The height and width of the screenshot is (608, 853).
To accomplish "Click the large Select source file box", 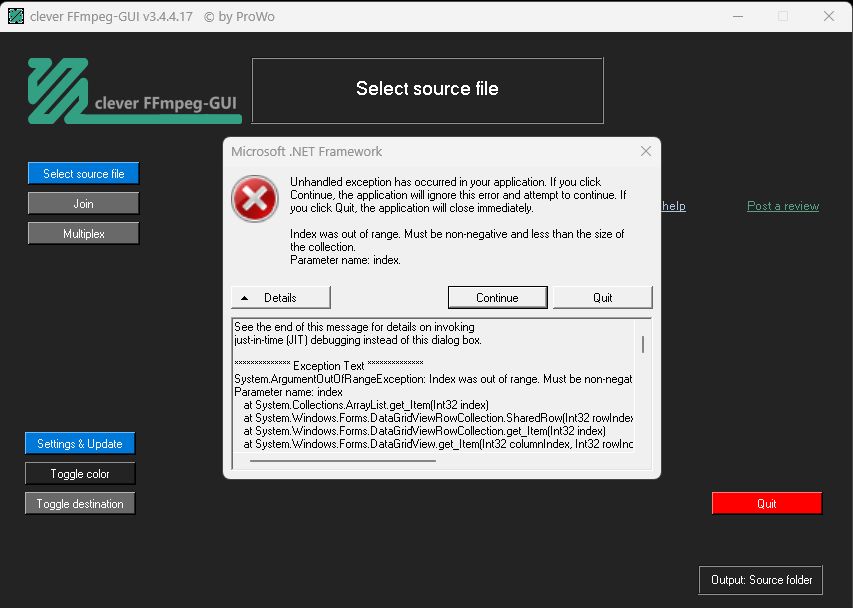I will [x=428, y=90].
